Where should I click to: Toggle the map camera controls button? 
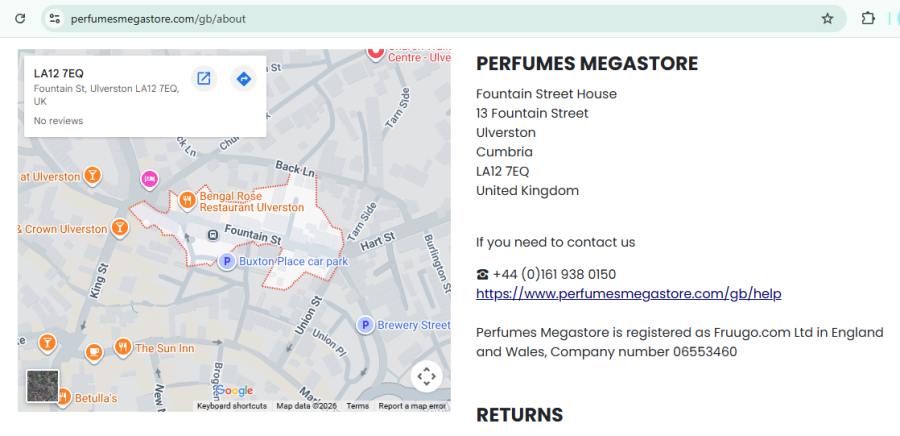(426, 376)
